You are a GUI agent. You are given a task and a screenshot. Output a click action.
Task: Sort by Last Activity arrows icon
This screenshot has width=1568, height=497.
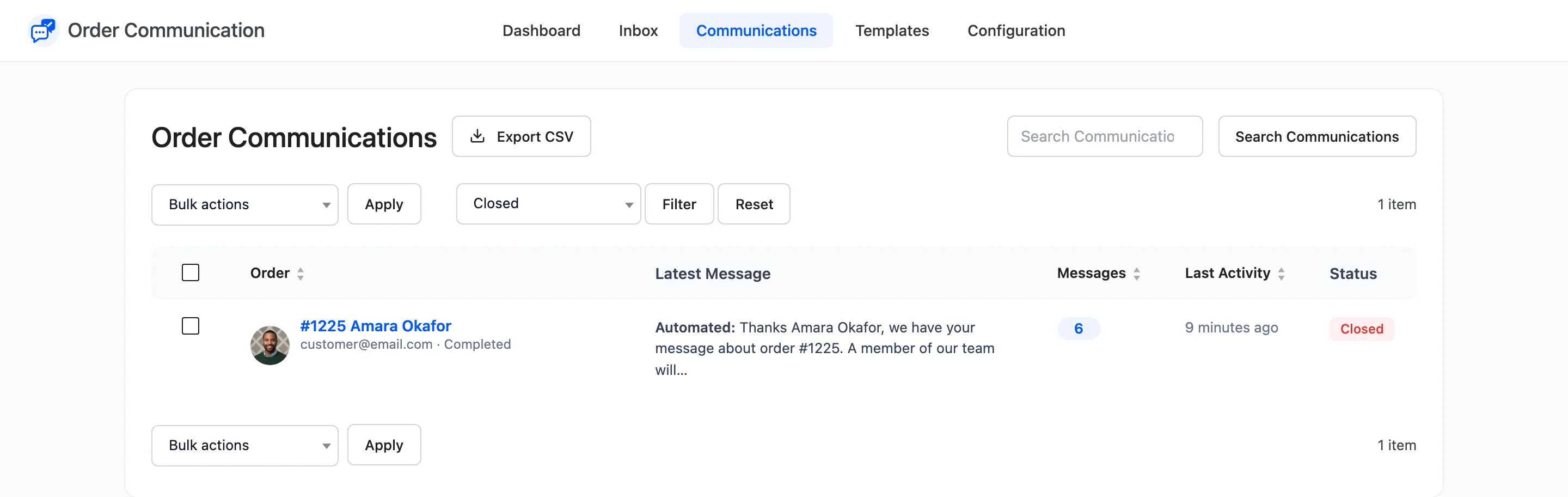pos(1281,274)
